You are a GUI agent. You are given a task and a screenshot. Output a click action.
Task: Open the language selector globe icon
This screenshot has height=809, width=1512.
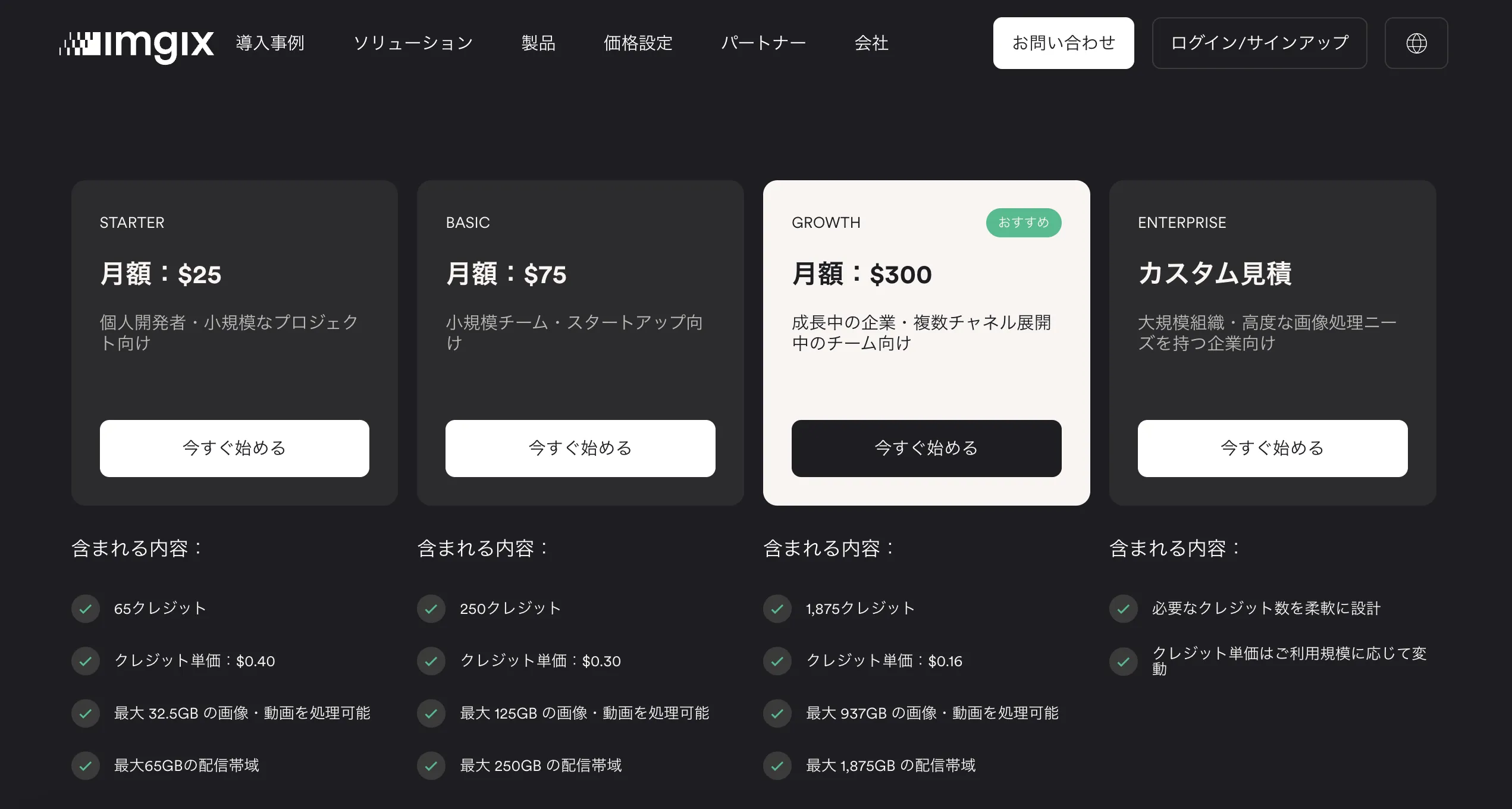(x=1416, y=43)
